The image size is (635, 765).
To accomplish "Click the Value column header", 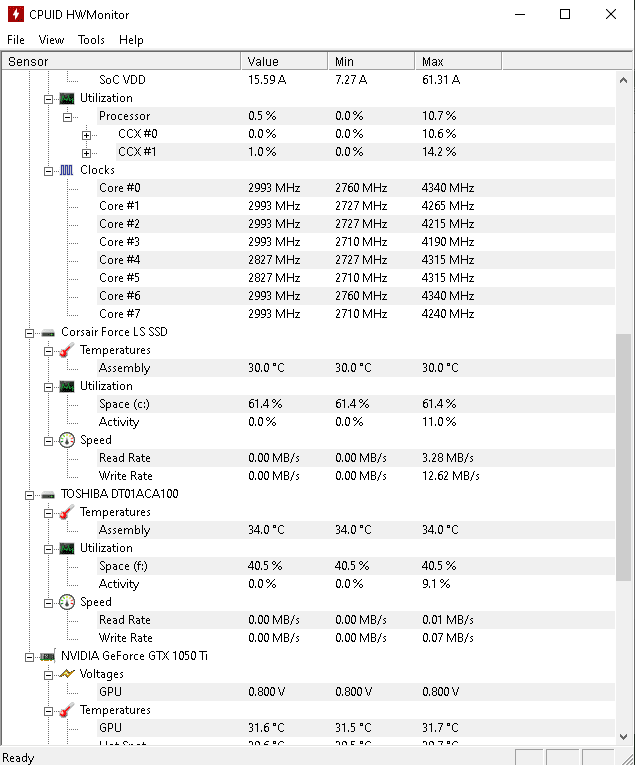I will tap(284, 61).
